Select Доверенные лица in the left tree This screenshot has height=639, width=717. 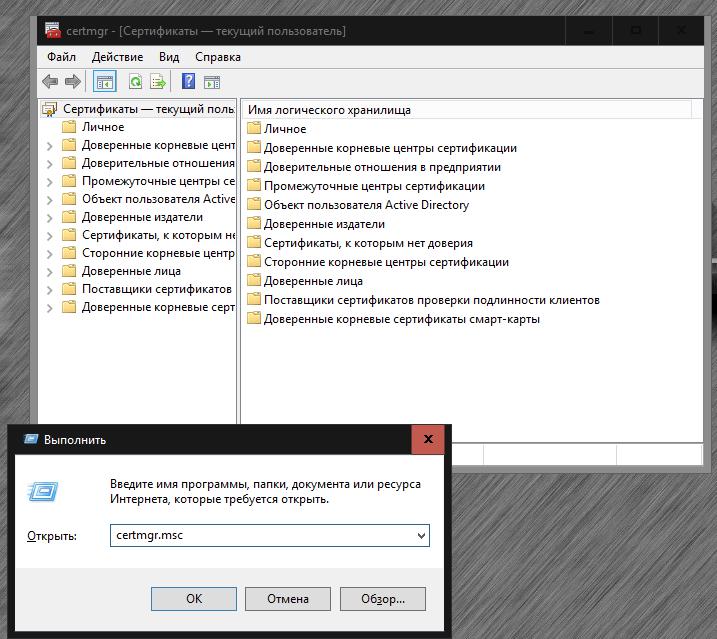(131, 271)
